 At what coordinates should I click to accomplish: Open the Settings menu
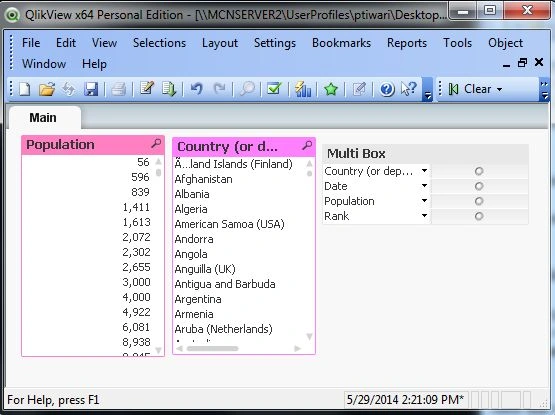click(x=275, y=44)
